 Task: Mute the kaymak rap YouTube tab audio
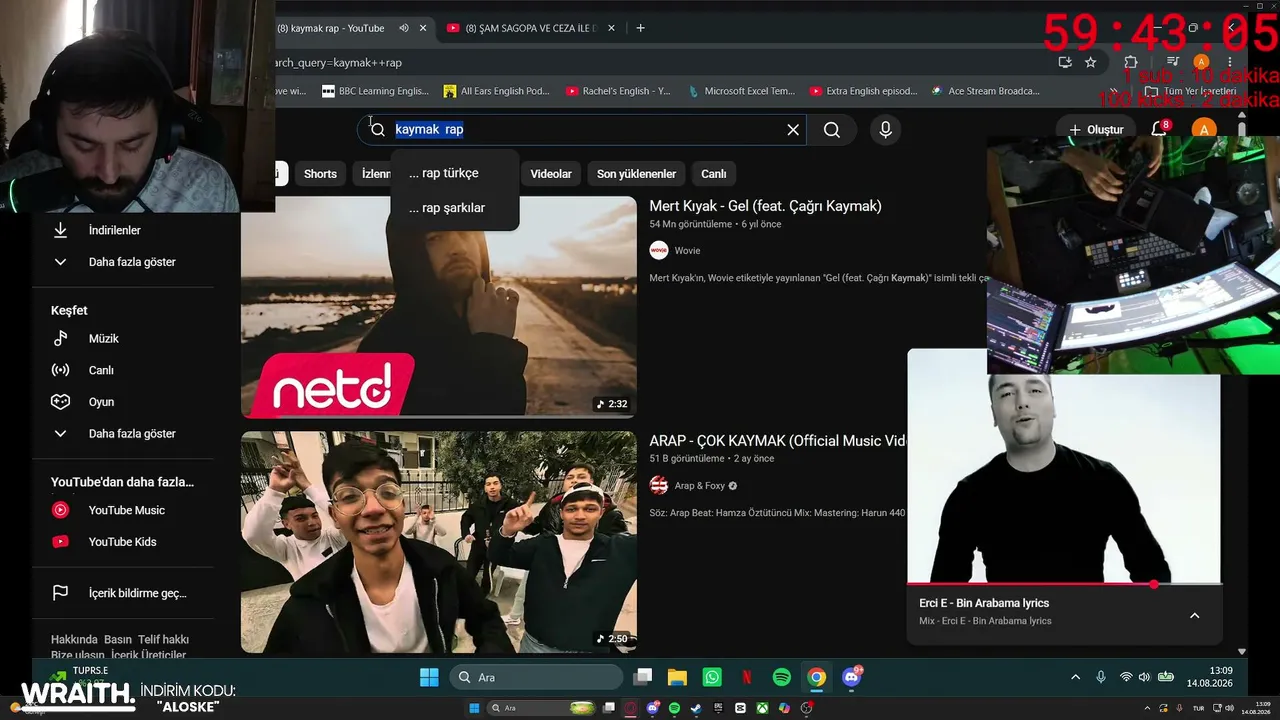pos(402,28)
